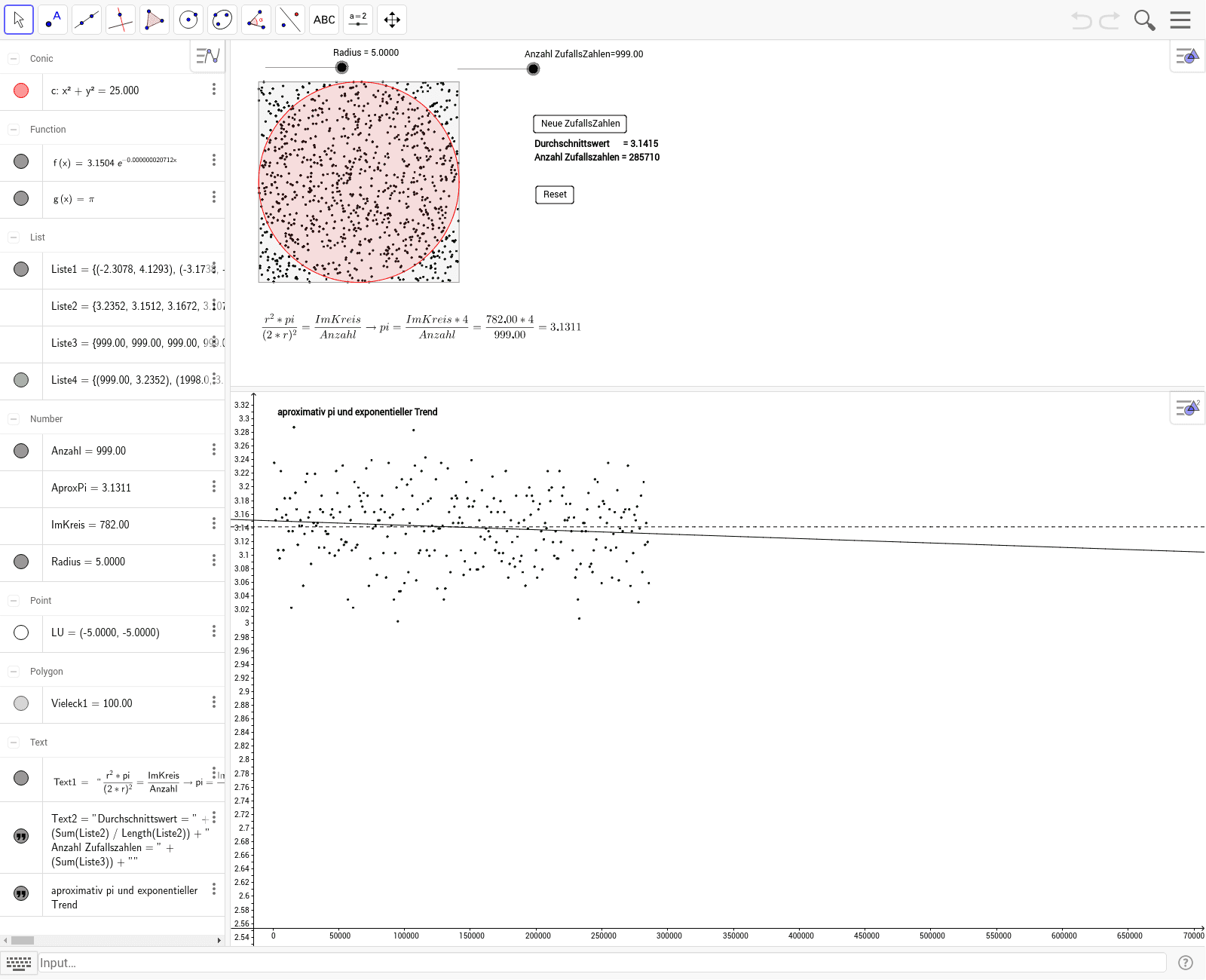
Task: Open Algebra view style bar
Action: click(207, 56)
